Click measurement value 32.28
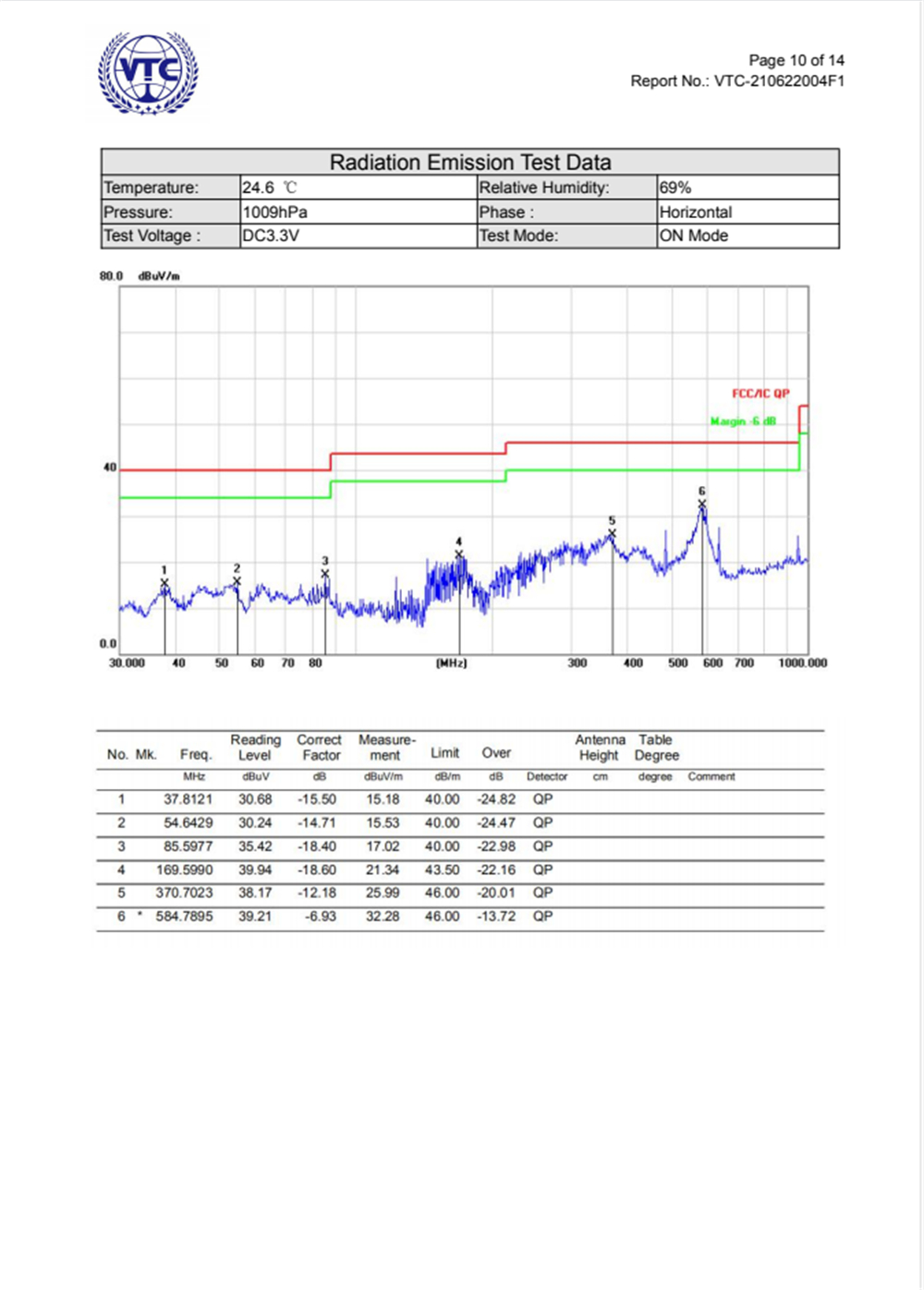This screenshot has height=1290, width=924. tap(383, 917)
